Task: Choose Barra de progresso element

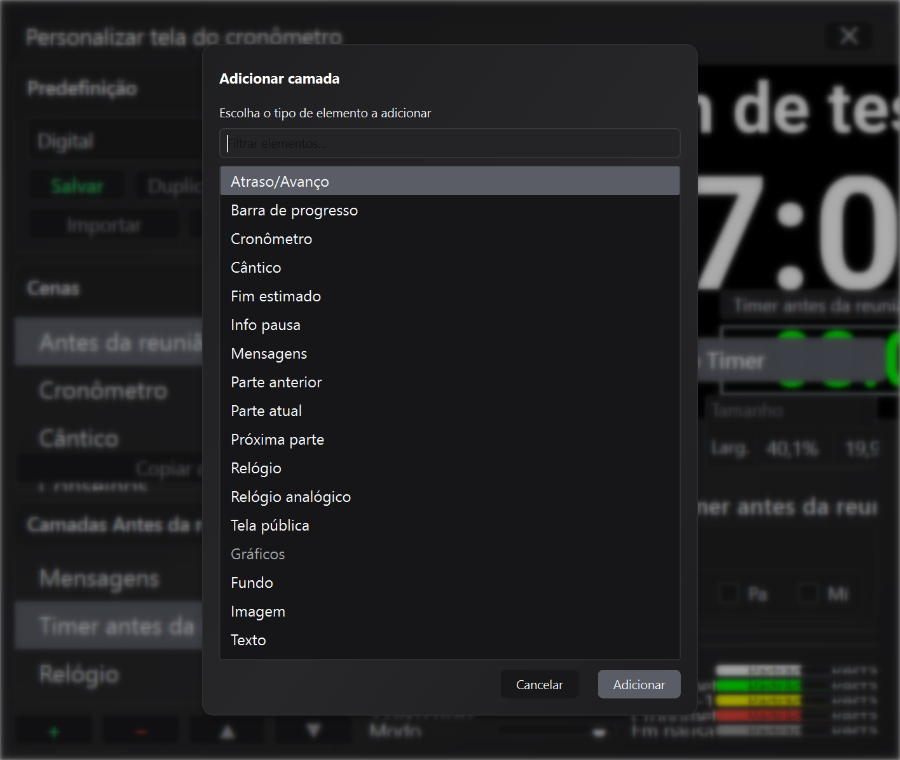Action: point(449,210)
